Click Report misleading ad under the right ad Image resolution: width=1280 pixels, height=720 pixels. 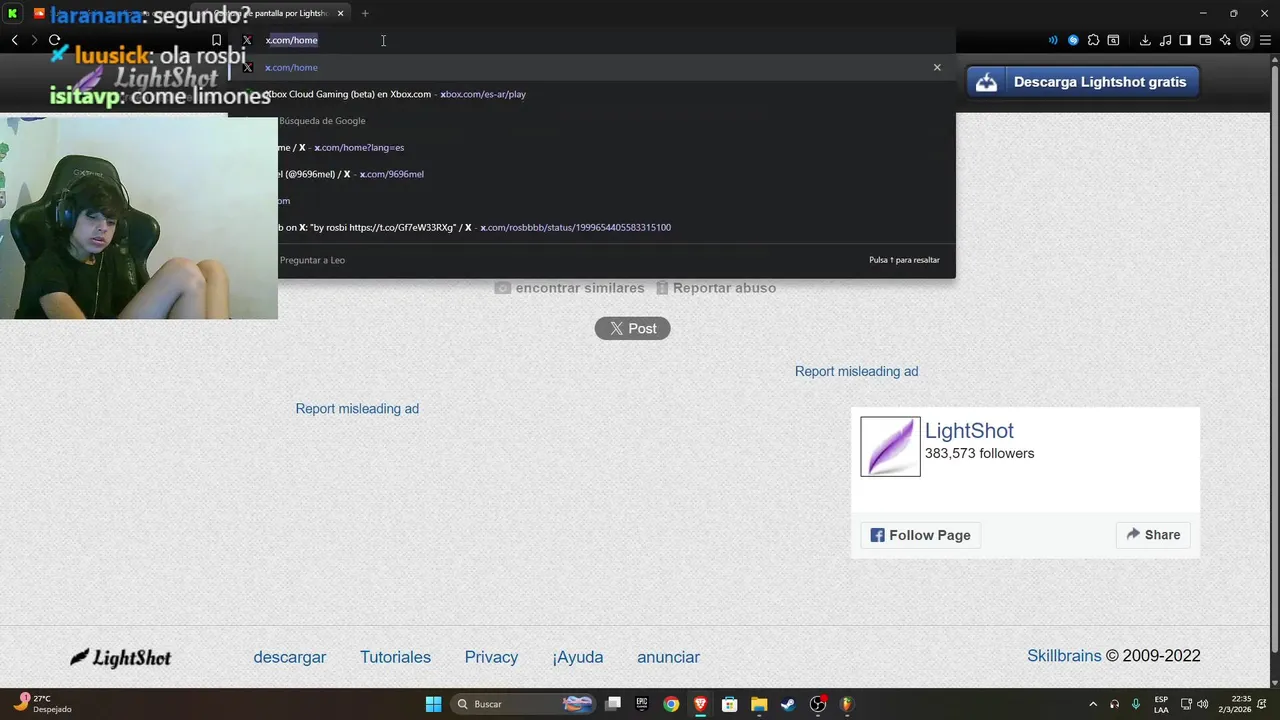pyautogui.click(x=856, y=371)
